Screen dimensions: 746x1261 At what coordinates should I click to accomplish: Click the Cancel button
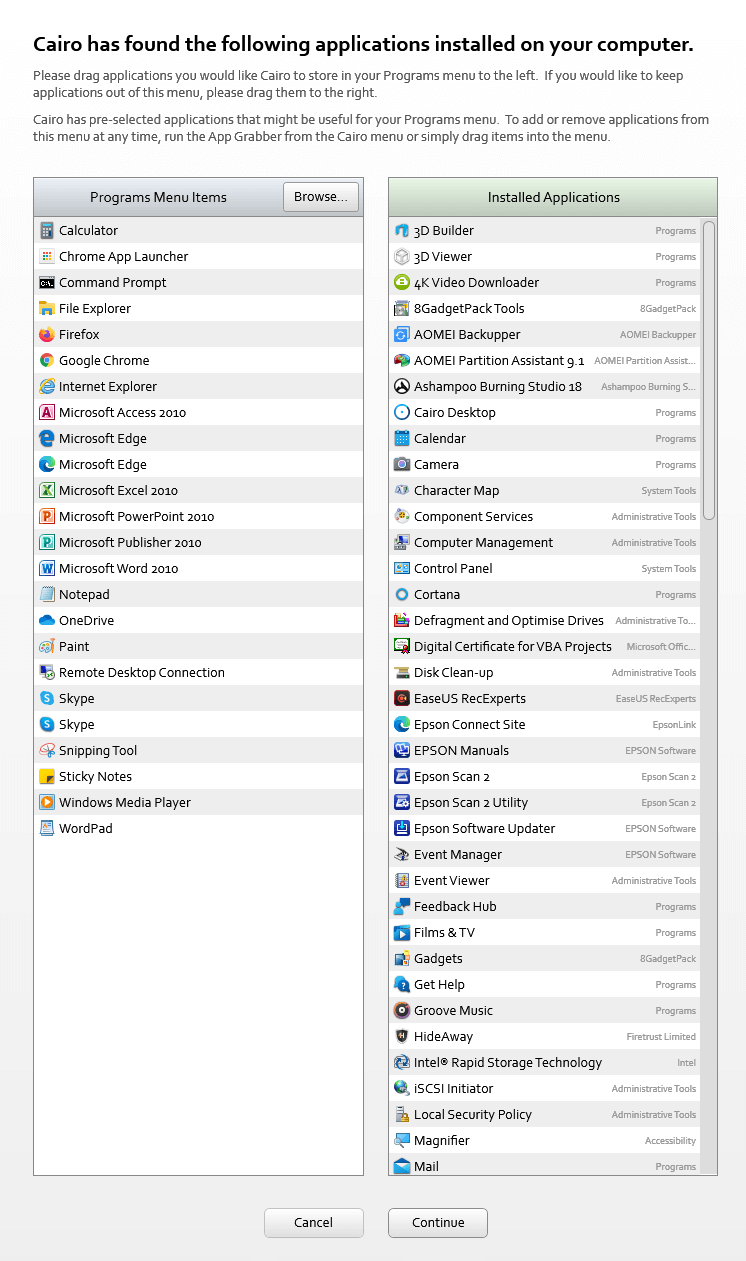pos(313,1223)
